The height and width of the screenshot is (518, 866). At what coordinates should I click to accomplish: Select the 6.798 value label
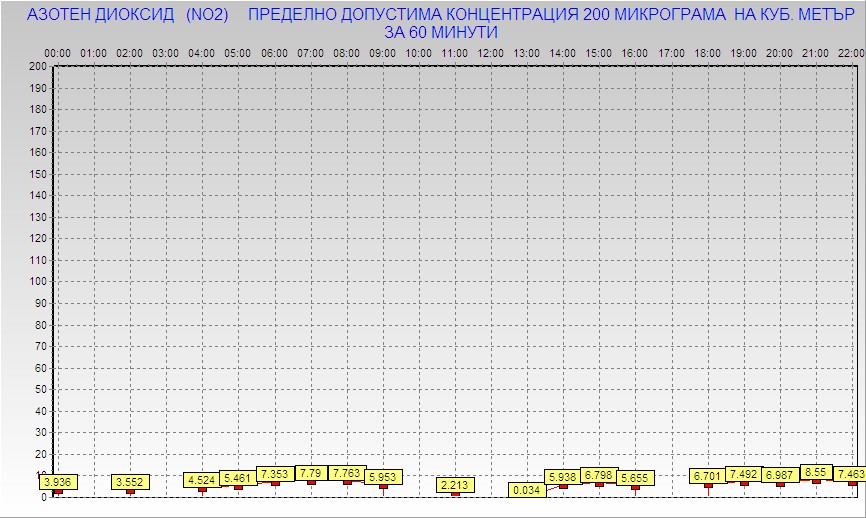point(599,475)
